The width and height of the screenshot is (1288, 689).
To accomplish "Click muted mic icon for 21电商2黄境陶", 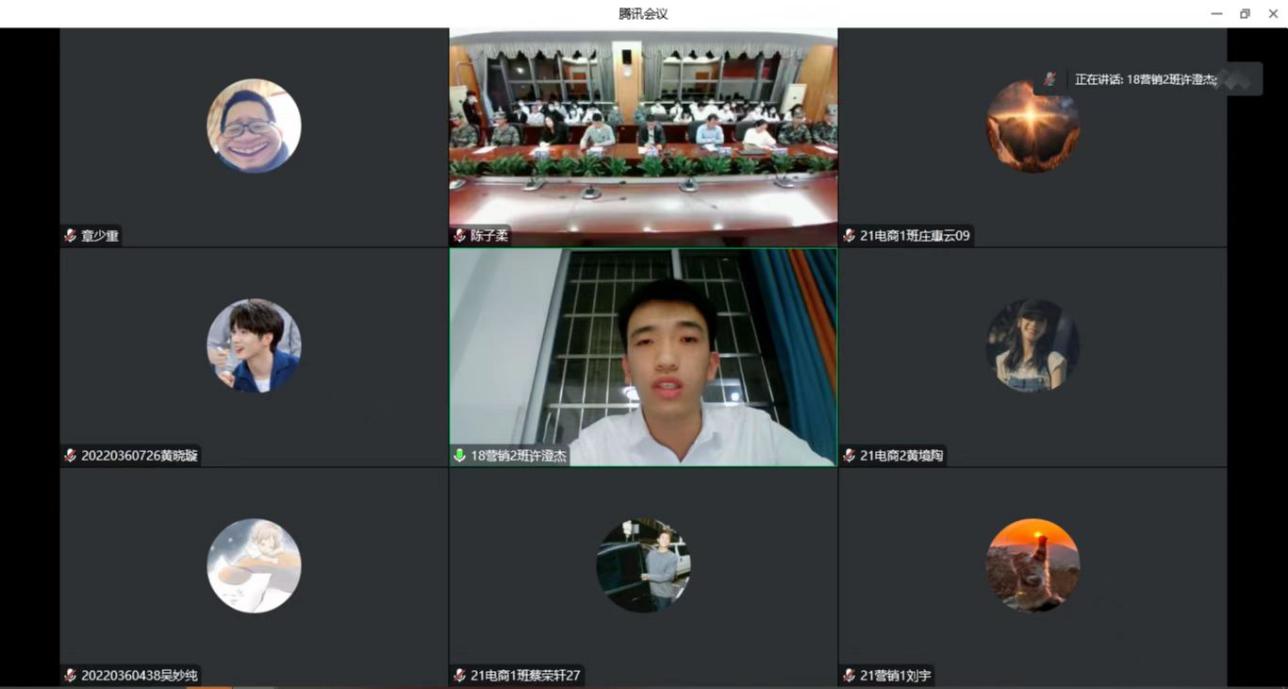I will pyautogui.click(x=849, y=456).
